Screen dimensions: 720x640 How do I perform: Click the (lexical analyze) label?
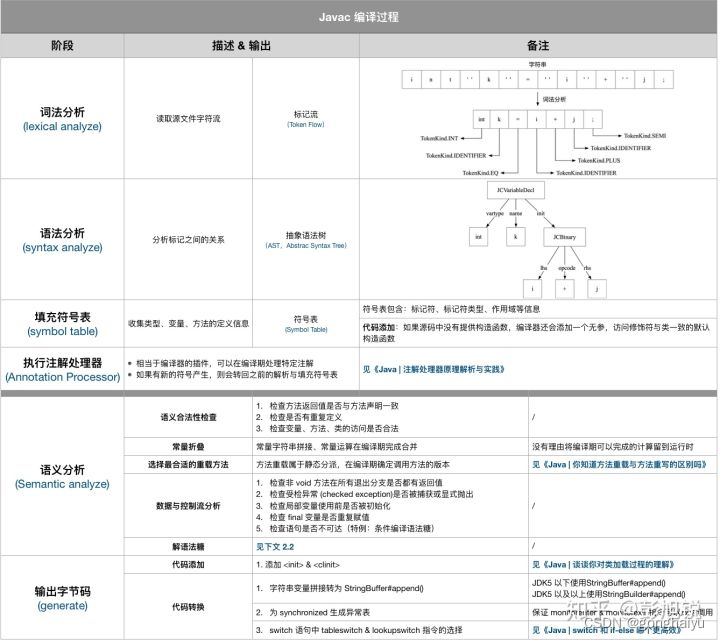click(62, 126)
